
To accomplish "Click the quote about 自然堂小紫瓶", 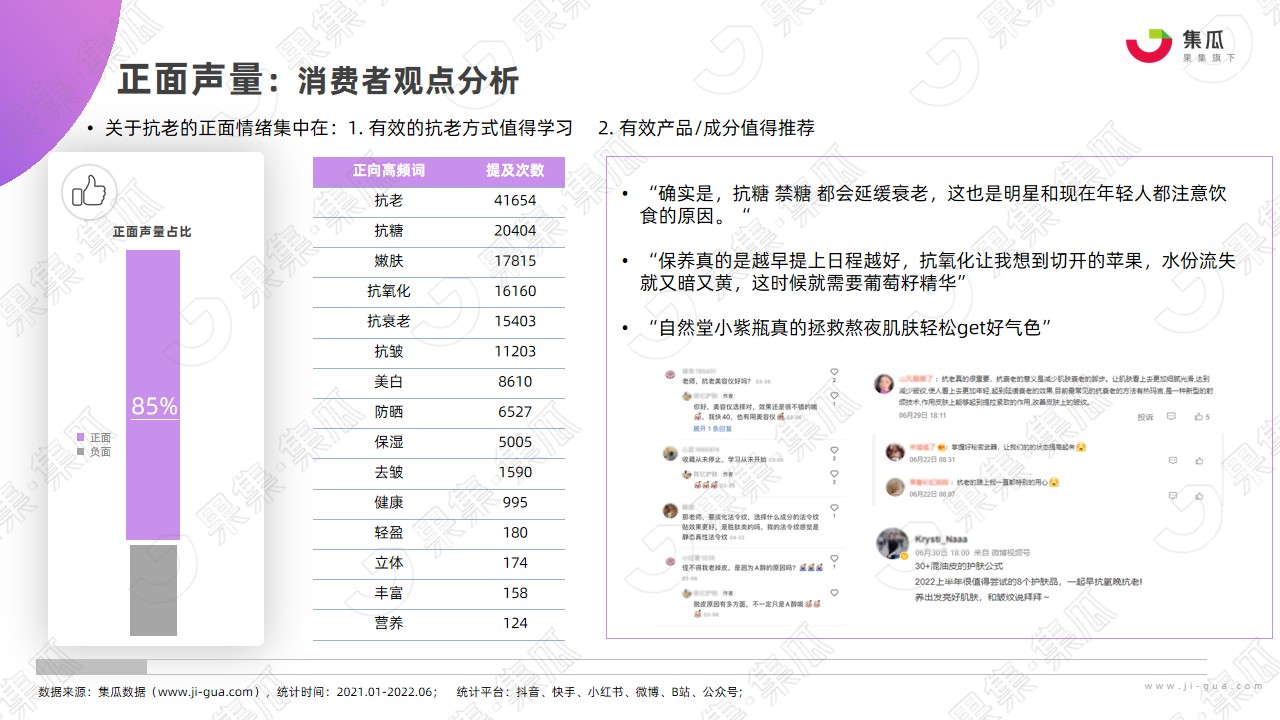I will click(846, 328).
